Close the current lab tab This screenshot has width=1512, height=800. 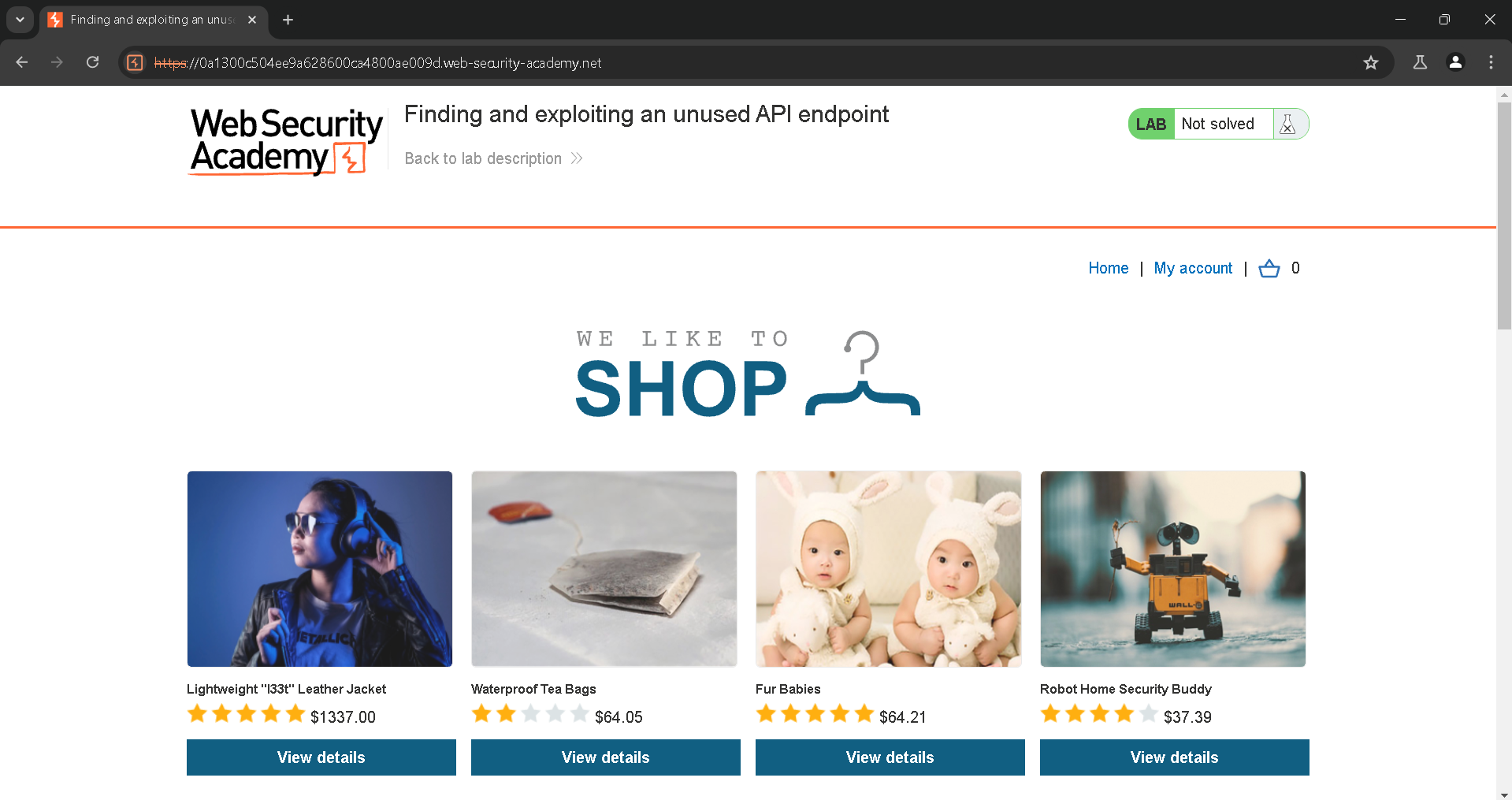coord(252,20)
